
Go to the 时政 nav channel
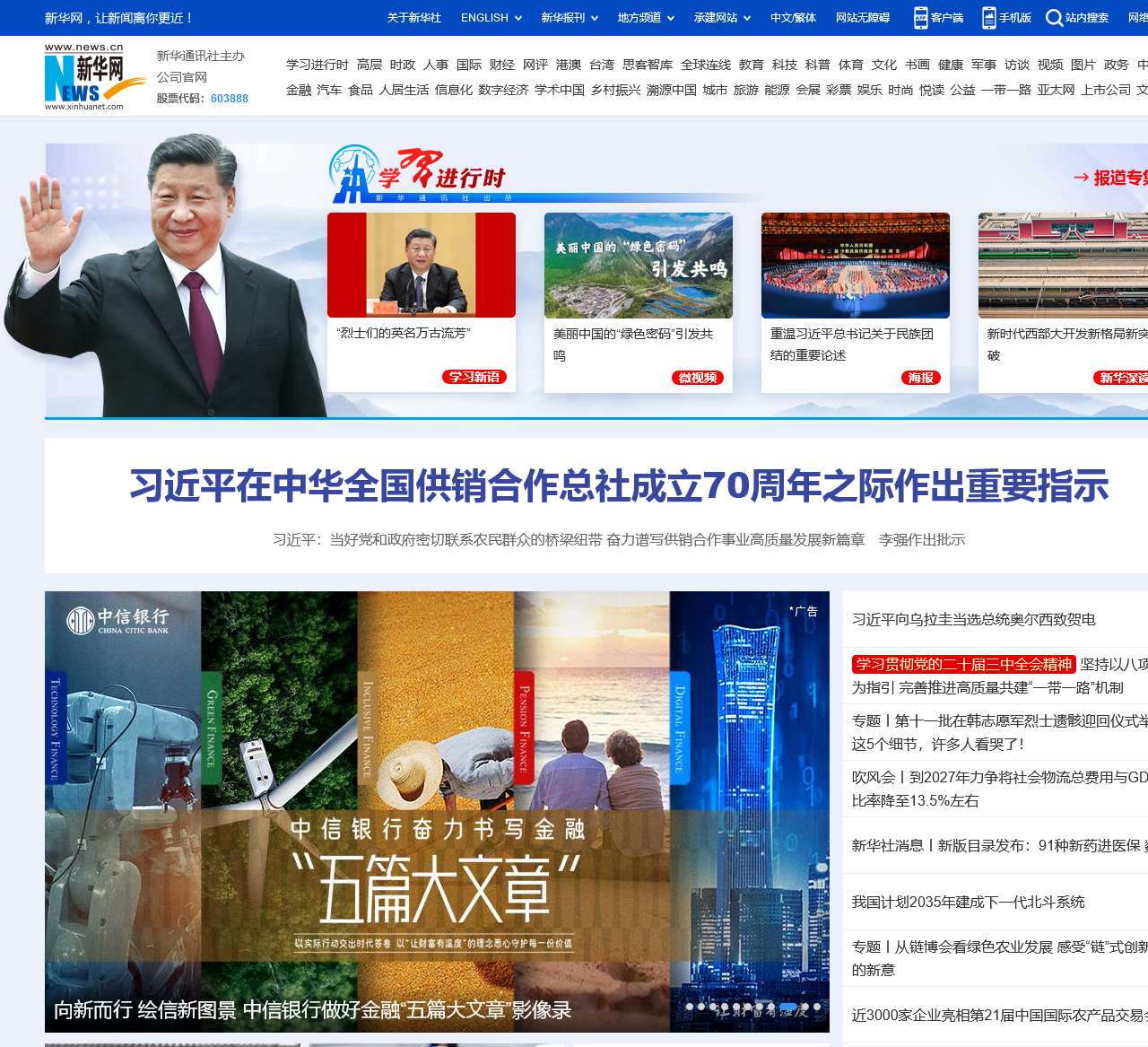coord(403,65)
